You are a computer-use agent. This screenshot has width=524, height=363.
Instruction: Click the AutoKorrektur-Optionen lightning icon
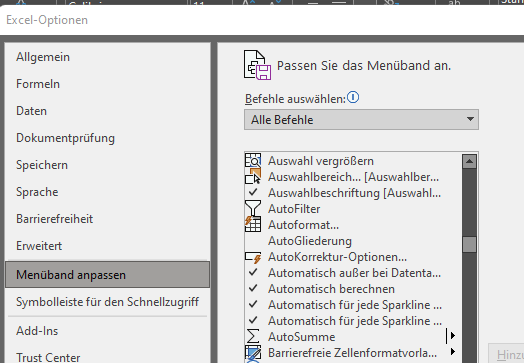click(x=253, y=257)
